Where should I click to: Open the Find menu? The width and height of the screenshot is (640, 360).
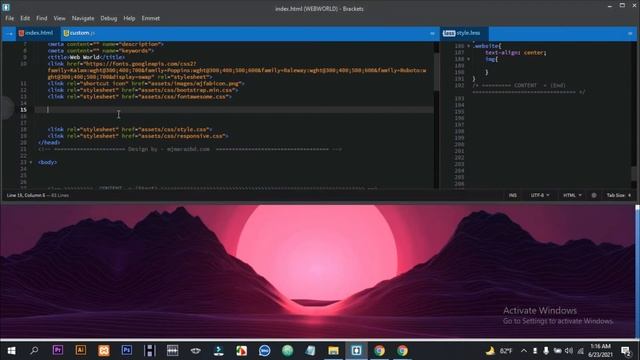[x=42, y=18]
